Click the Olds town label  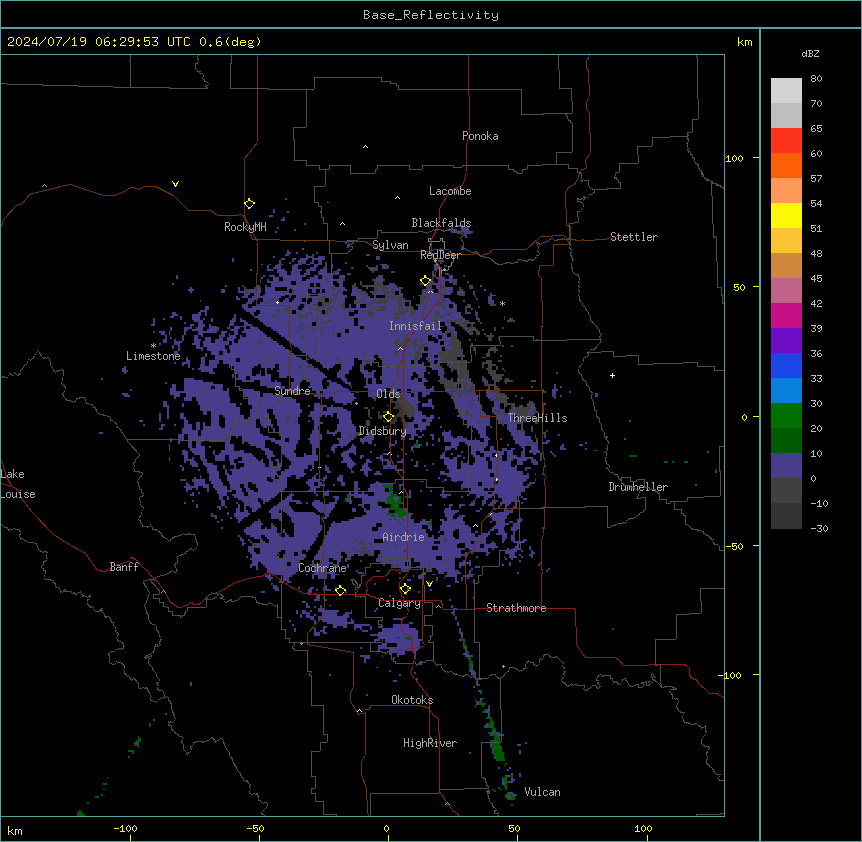click(388, 394)
